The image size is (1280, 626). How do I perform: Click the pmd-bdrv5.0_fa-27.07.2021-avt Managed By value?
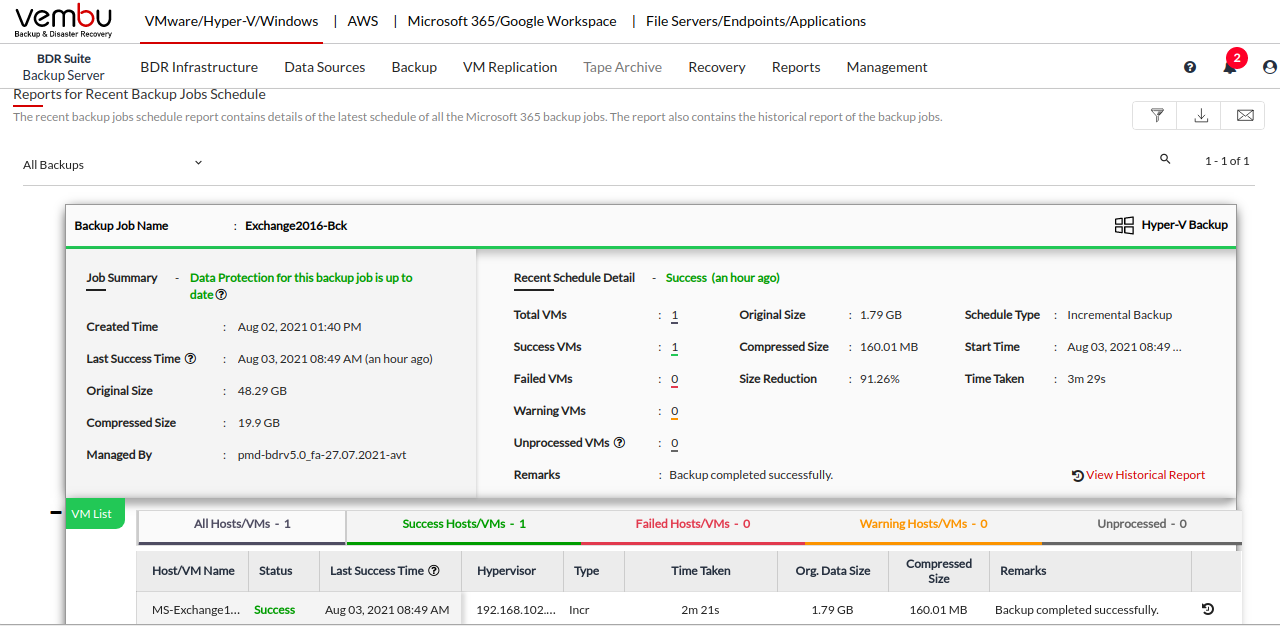pos(321,455)
